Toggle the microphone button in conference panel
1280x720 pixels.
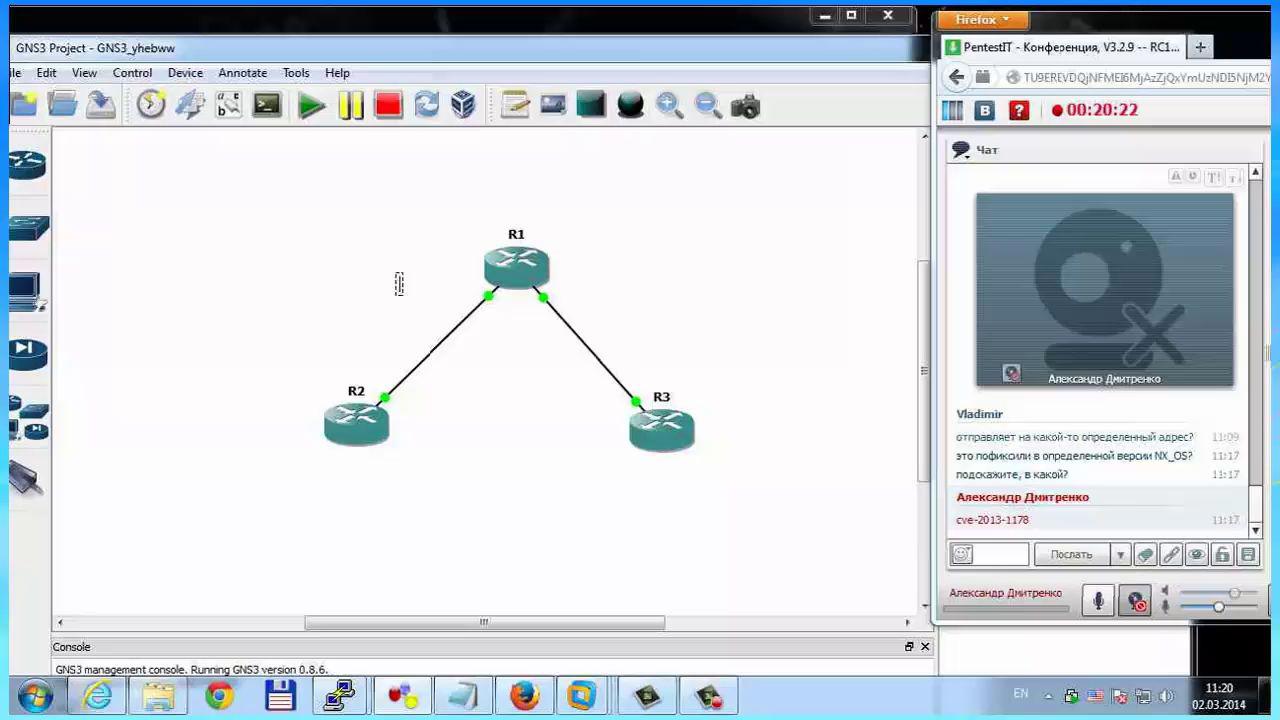pos(1098,601)
